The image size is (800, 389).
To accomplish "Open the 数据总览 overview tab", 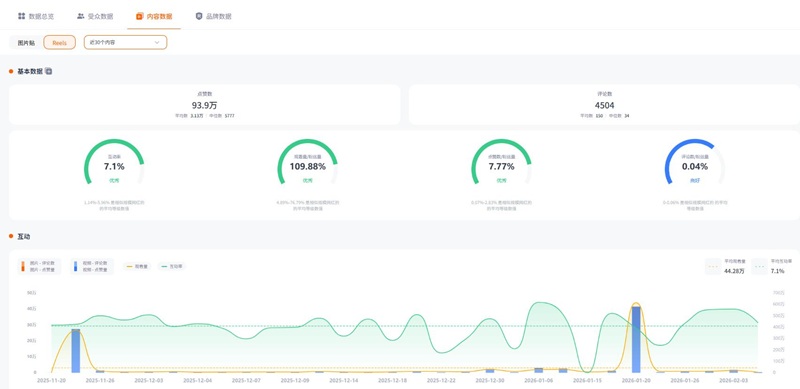I will (x=36, y=16).
